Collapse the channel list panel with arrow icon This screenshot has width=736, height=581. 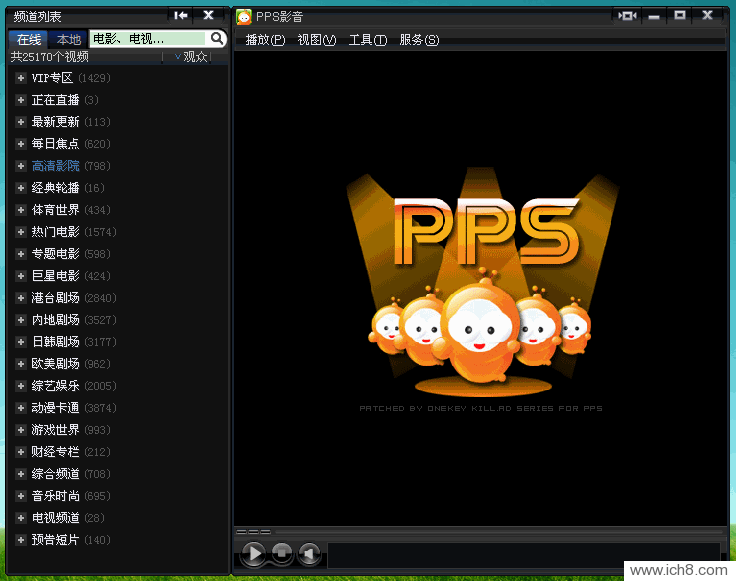(x=180, y=15)
